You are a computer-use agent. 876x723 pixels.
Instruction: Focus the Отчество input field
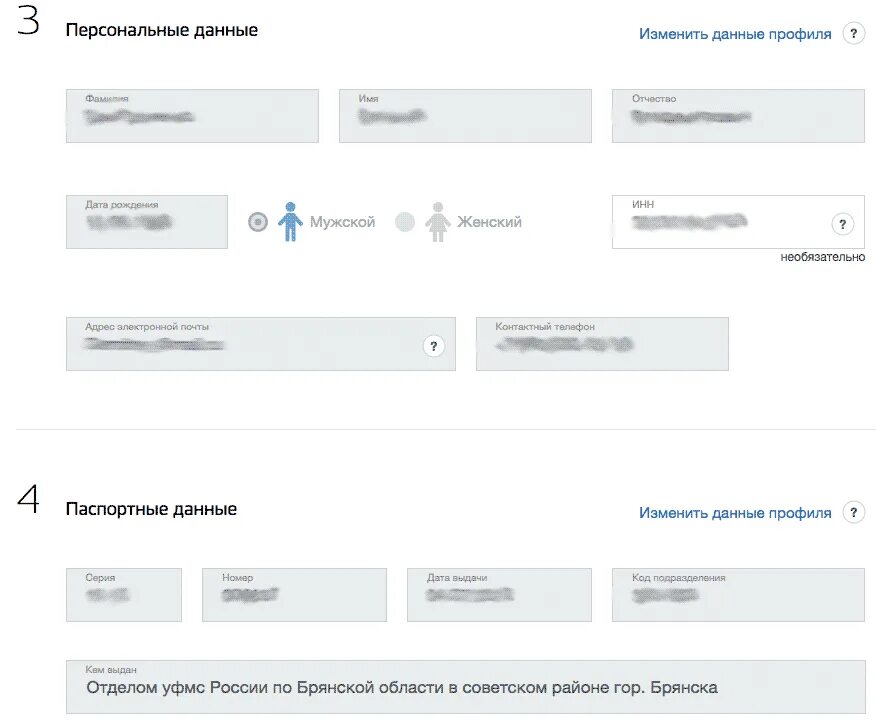(x=738, y=116)
